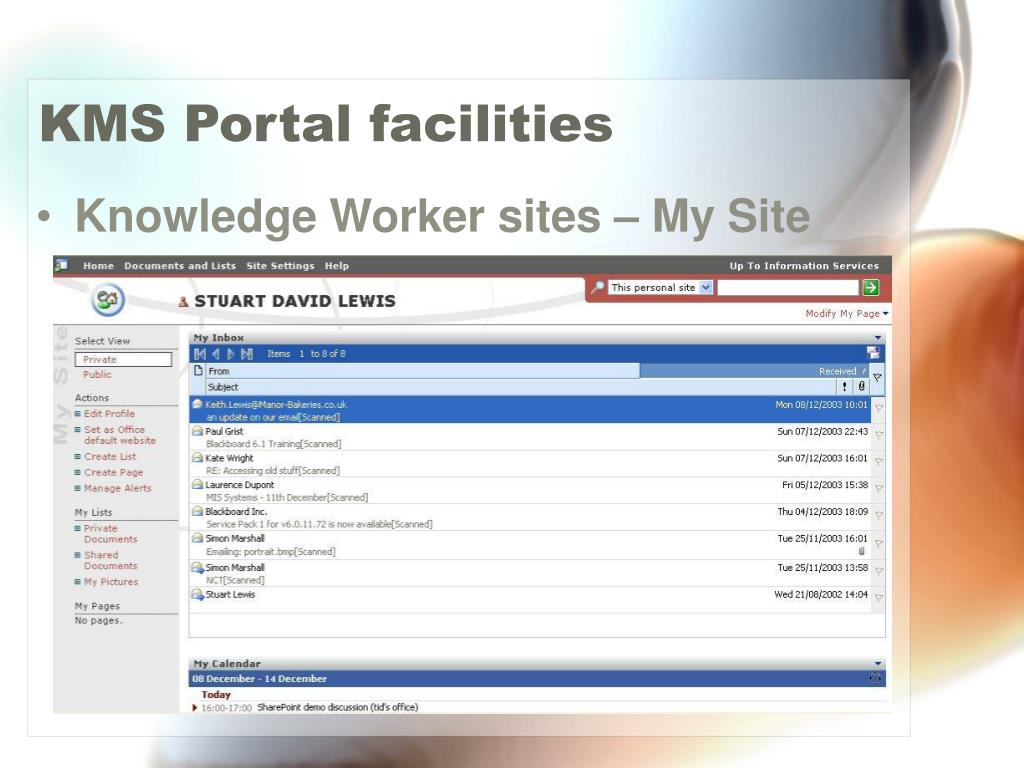This screenshot has width=1024, height=768.
Task: Go Up To Information Services
Action: point(804,266)
